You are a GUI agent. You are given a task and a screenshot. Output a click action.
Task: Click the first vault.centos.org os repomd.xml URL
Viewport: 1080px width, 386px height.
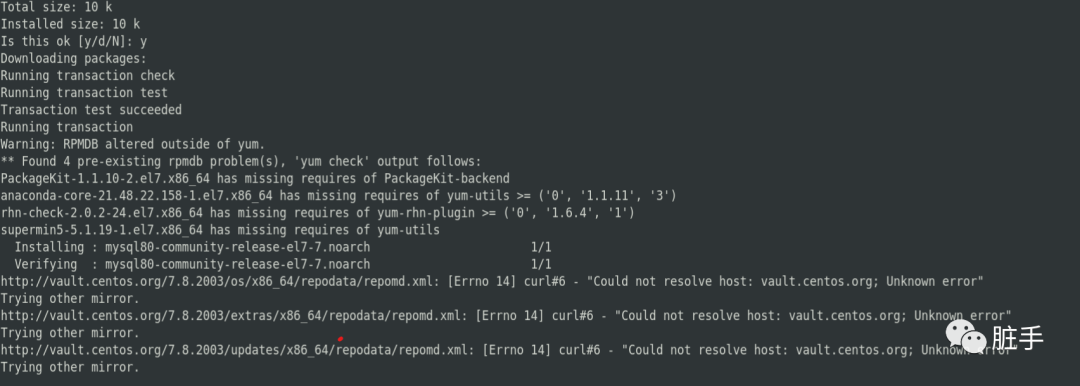[x=220, y=282]
